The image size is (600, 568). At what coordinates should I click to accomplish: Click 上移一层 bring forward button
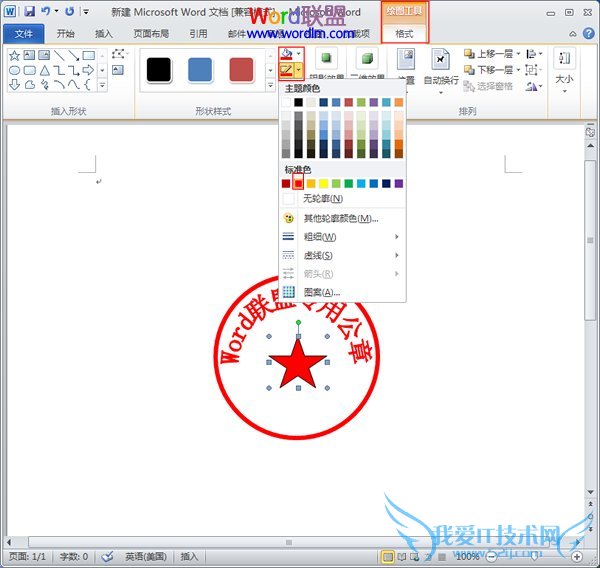tap(489, 54)
